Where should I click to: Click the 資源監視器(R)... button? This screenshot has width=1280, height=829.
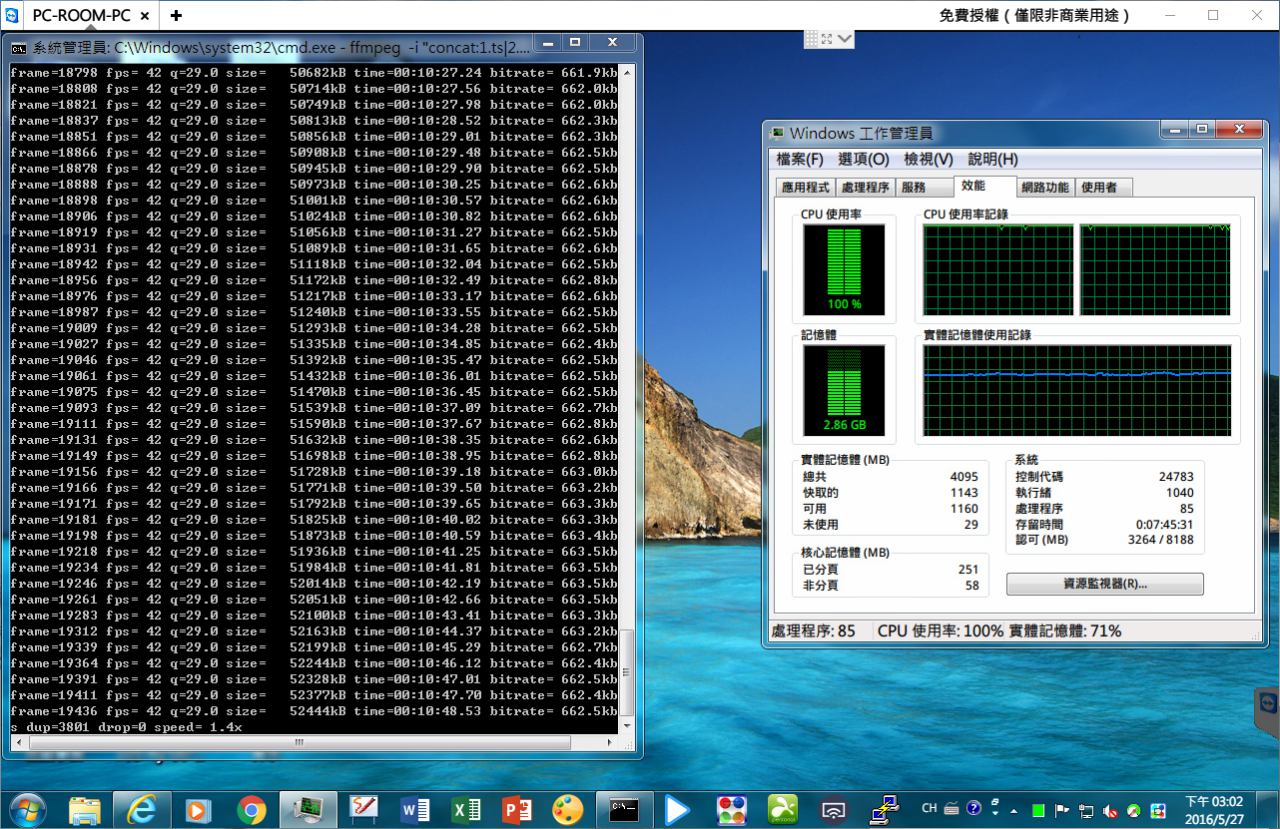[x=1104, y=584]
